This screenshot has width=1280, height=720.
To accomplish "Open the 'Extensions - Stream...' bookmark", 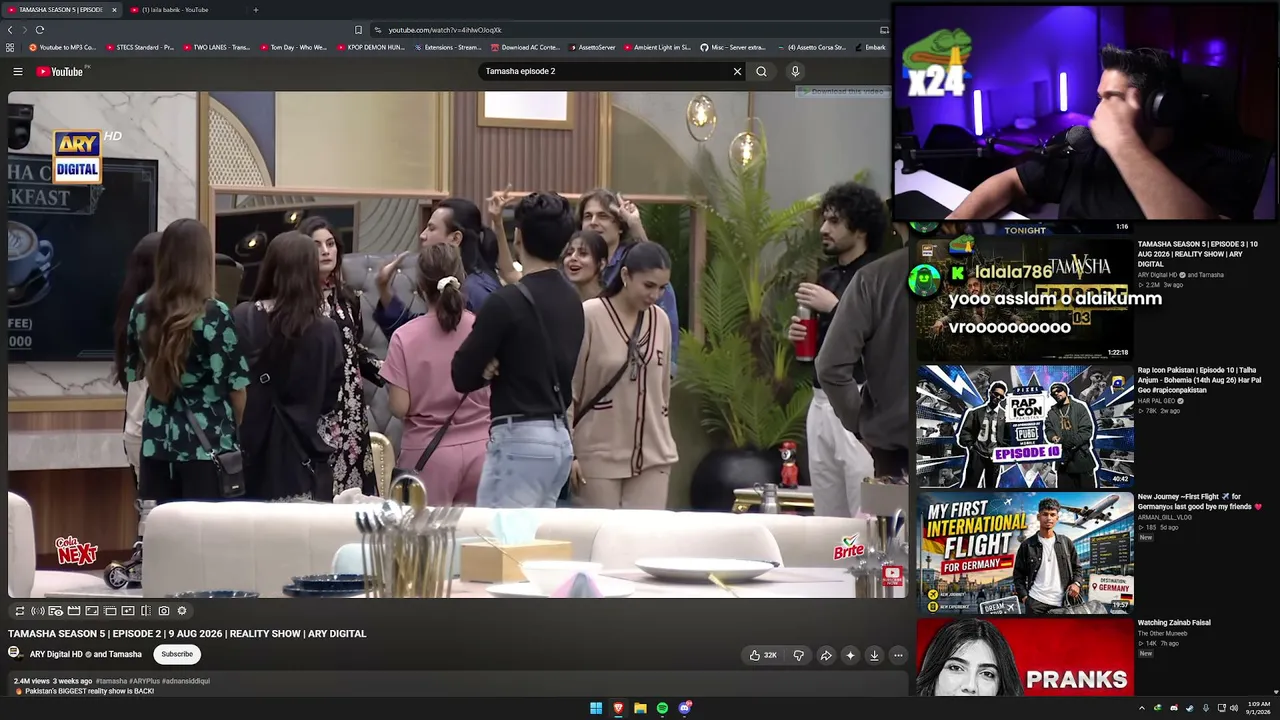I will (x=447, y=47).
